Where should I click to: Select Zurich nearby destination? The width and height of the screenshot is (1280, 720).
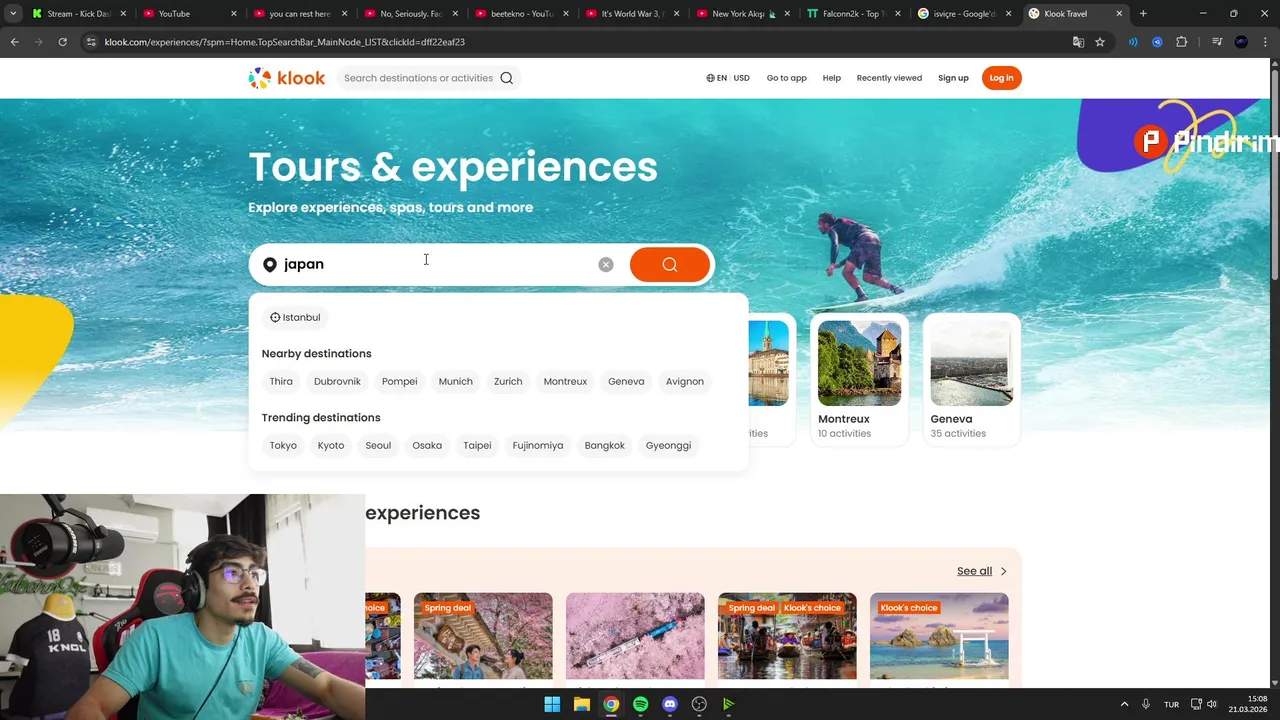[508, 381]
